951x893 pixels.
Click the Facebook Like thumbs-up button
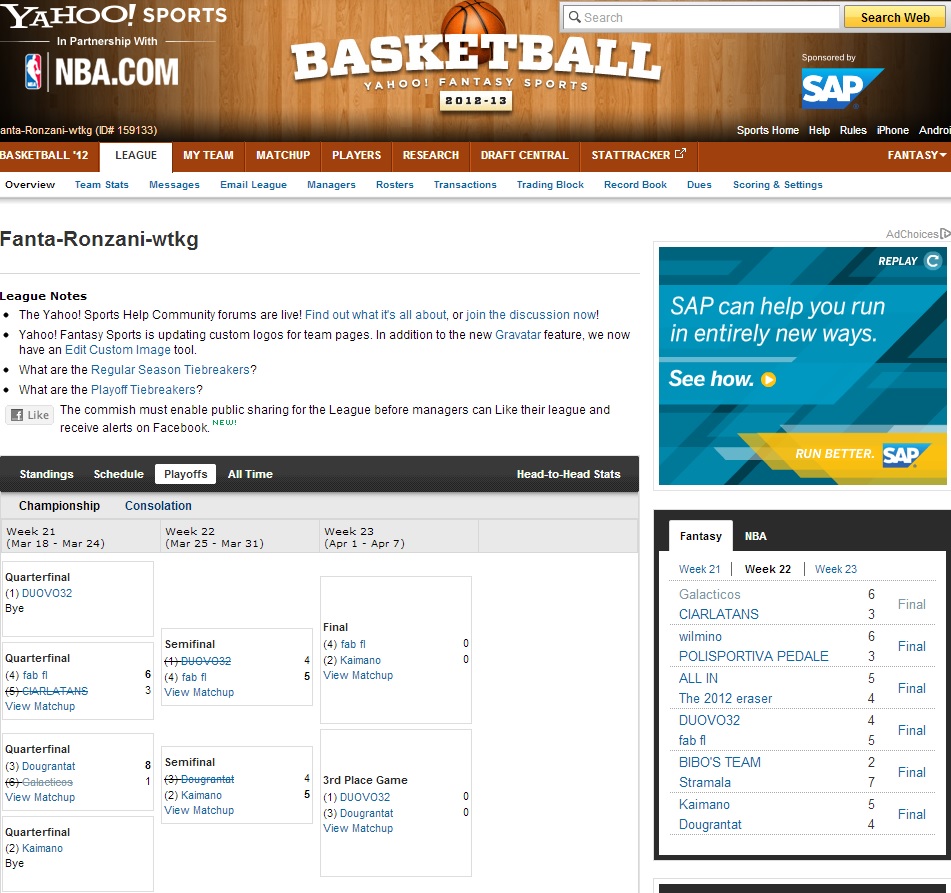pyautogui.click(x=29, y=415)
